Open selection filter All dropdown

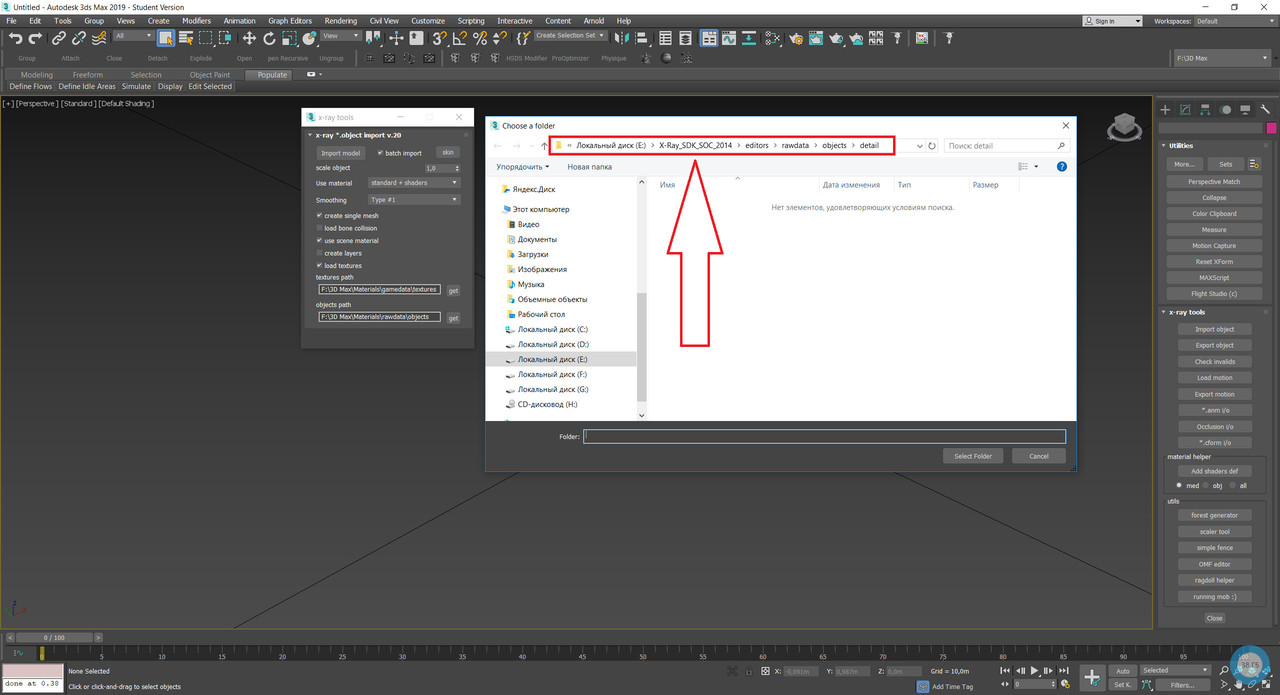coord(133,36)
